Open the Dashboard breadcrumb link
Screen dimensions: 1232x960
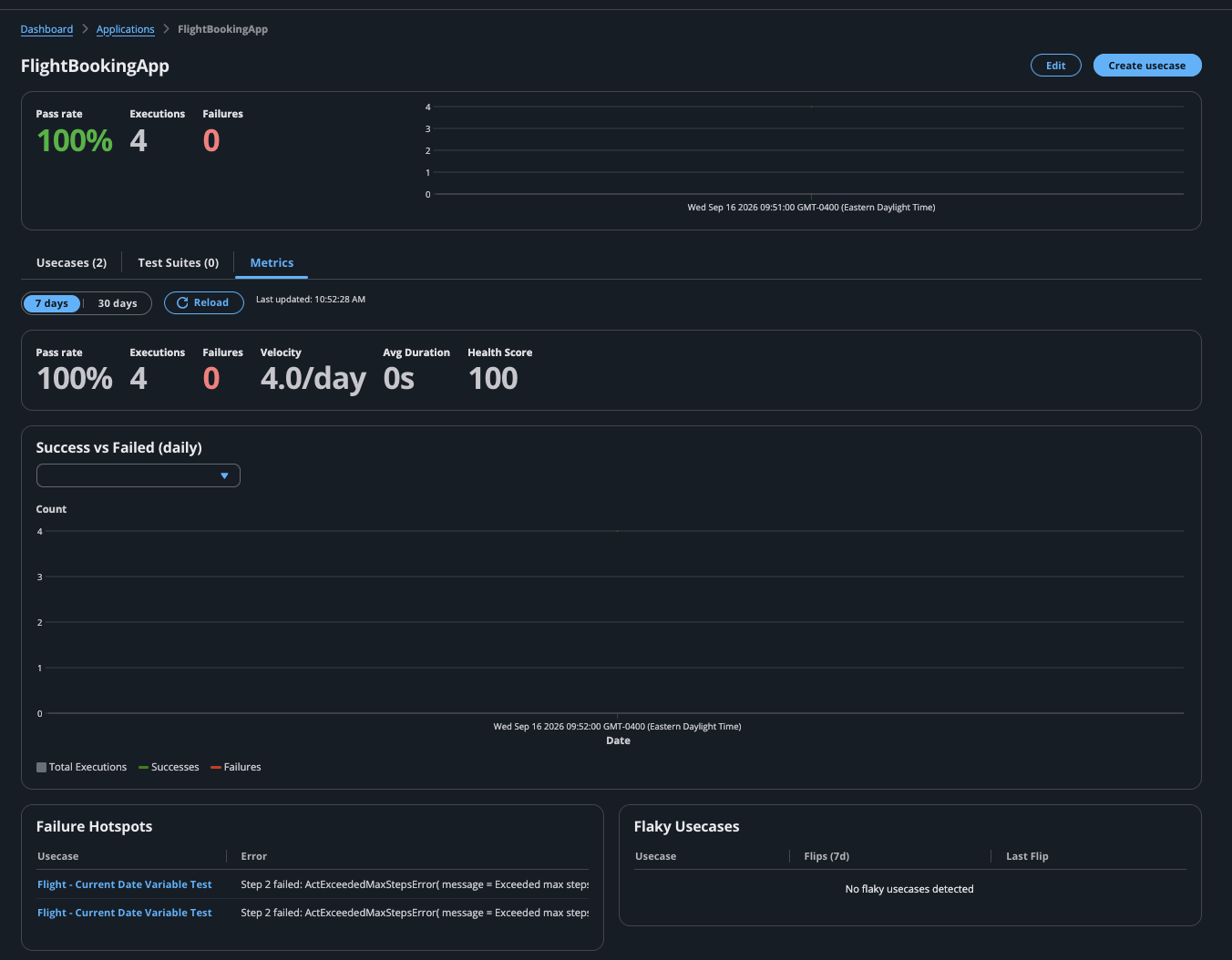coord(46,29)
